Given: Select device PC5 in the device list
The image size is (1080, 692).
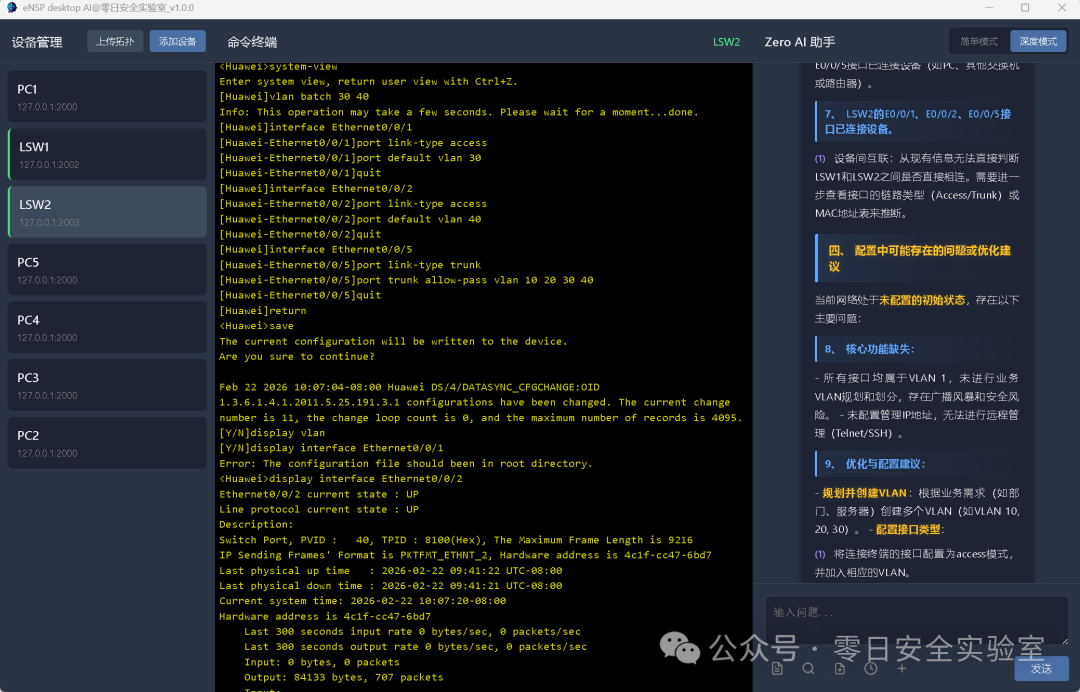Looking at the screenshot, I should (x=107, y=270).
